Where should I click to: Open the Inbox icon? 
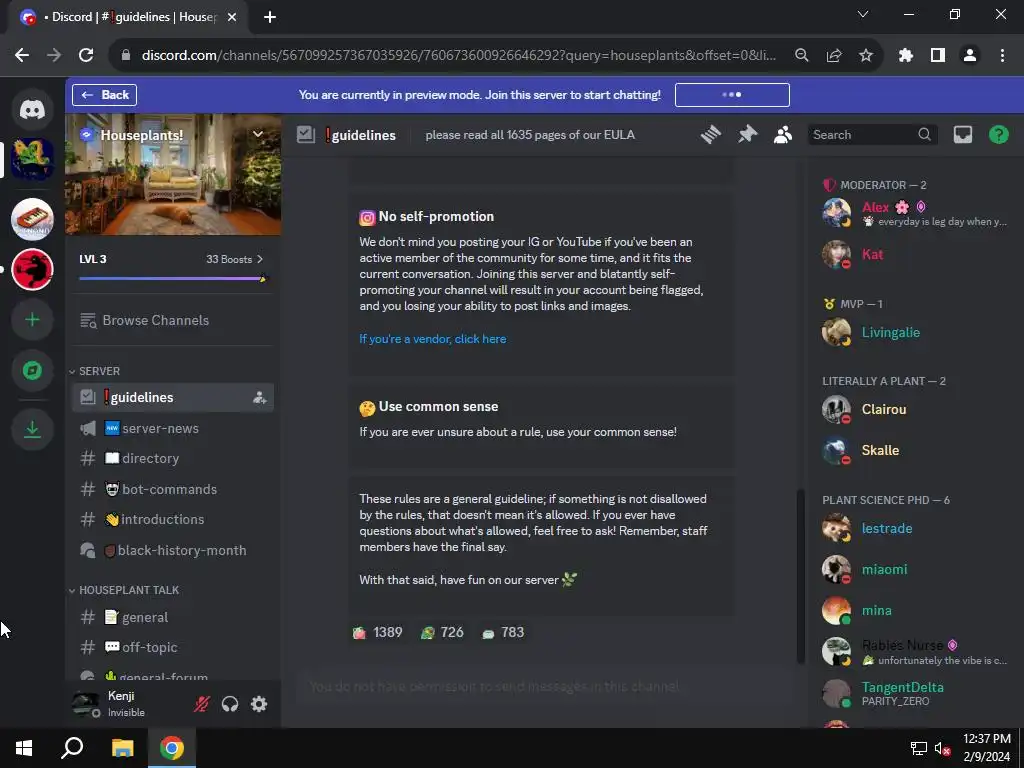click(963, 135)
